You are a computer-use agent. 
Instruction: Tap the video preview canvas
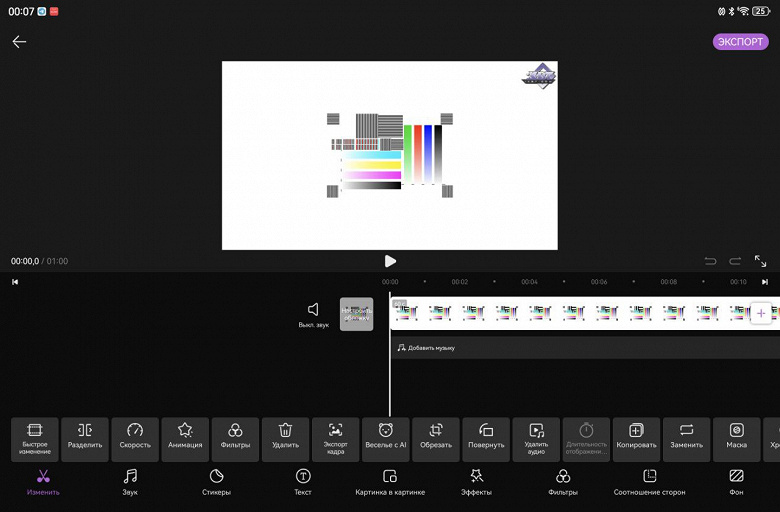tap(390, 155)
